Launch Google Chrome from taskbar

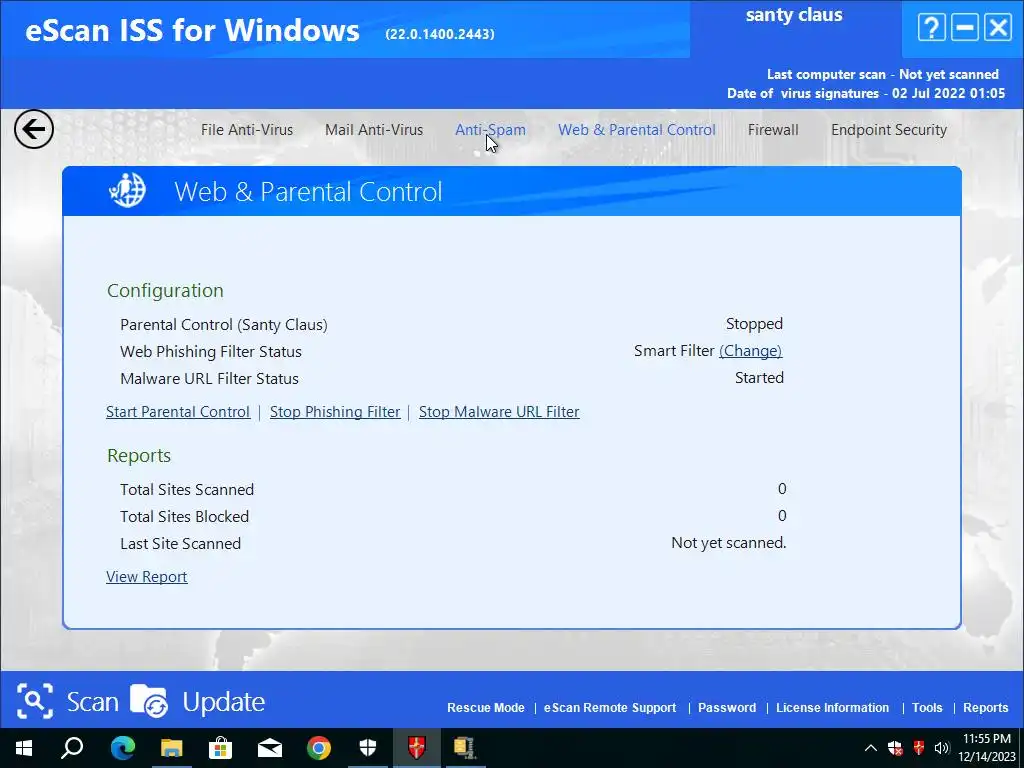tap(319, 748)
